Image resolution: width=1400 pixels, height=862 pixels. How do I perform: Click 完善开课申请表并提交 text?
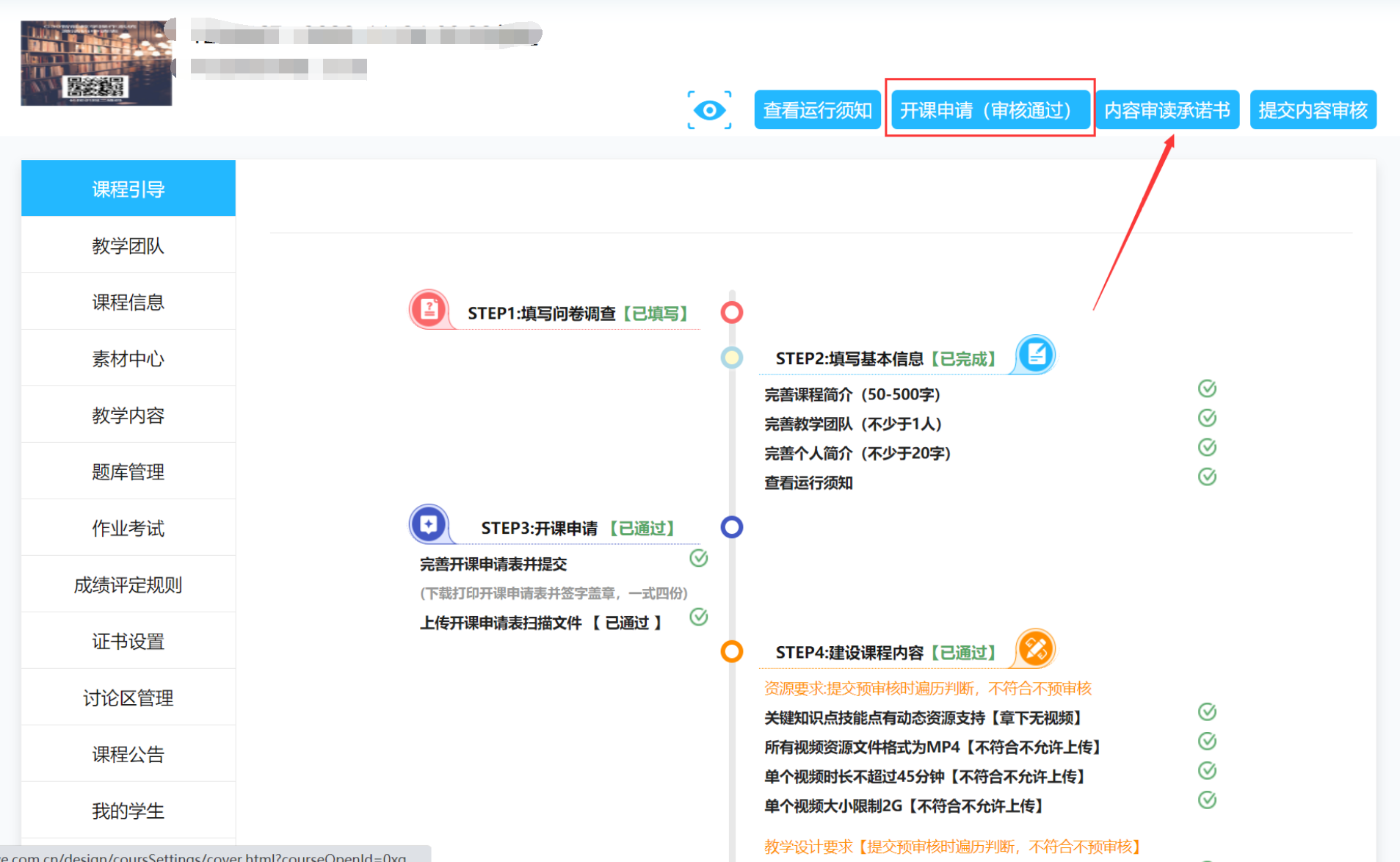[493, 564]
